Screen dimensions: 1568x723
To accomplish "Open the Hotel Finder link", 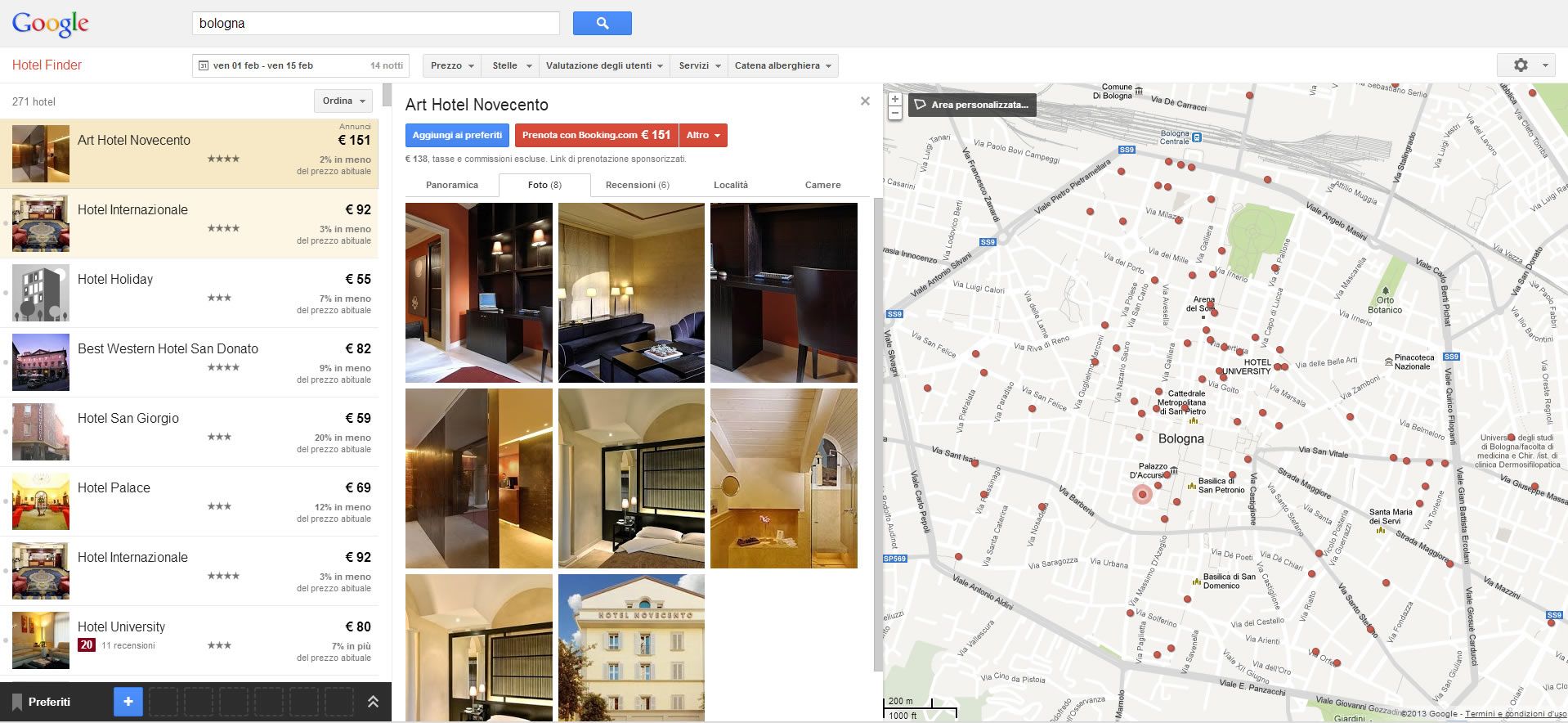I will coord(47,65).
